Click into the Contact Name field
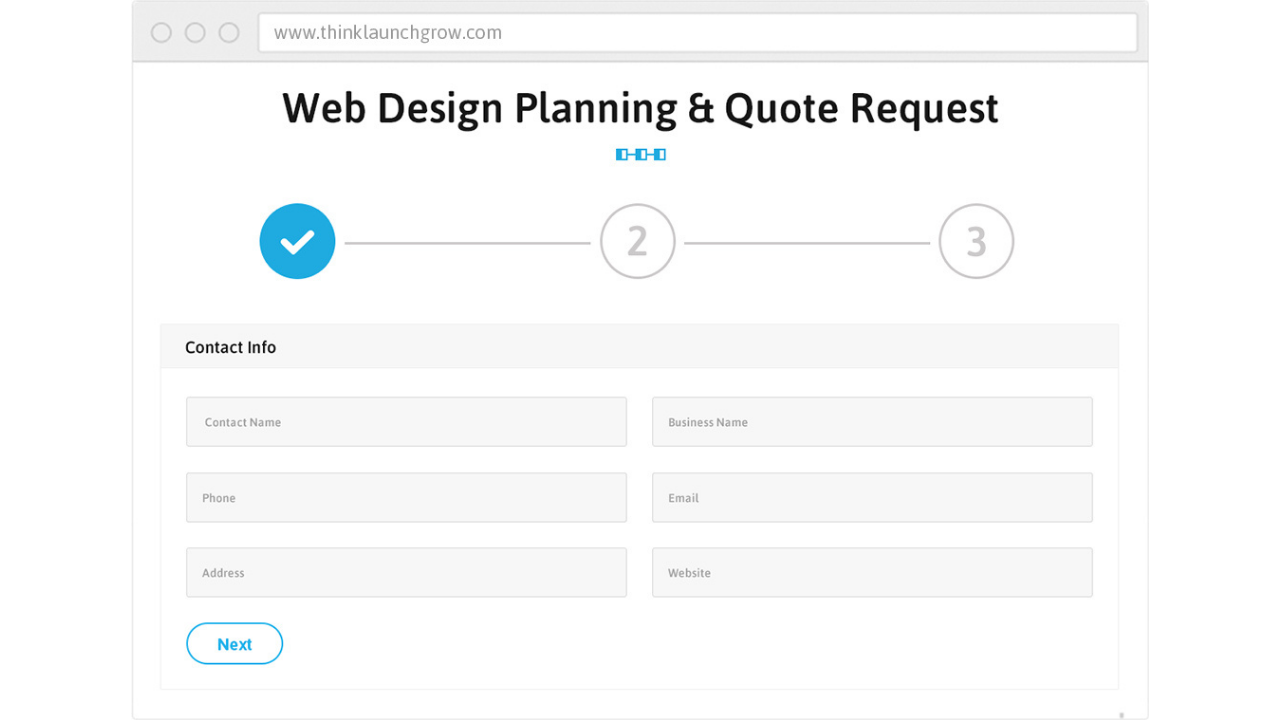Image resolution: width=1280 pixels, height=720 pixels. click(406, 422)
